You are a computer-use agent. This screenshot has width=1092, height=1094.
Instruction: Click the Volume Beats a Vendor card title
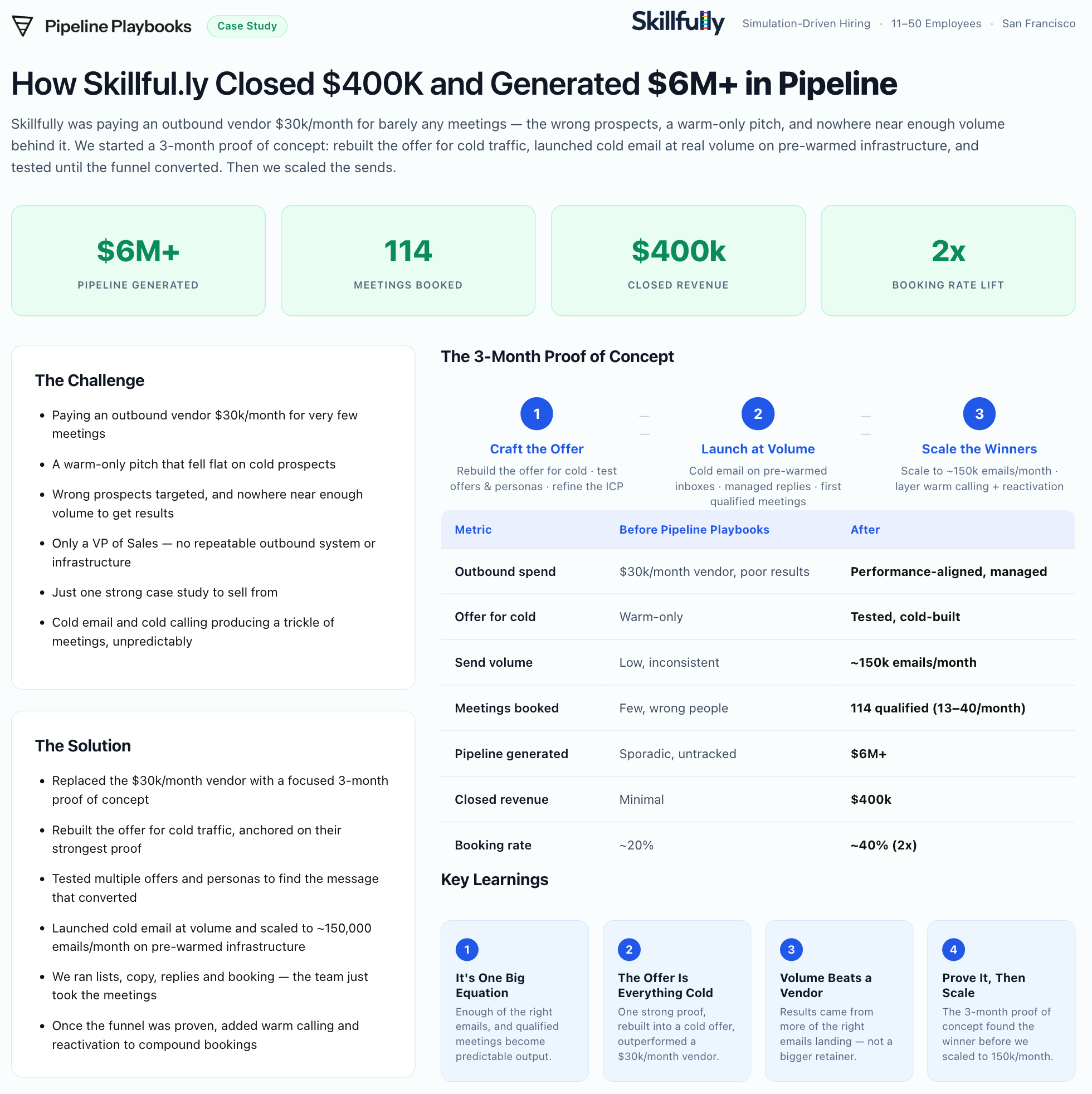point(825,985)
